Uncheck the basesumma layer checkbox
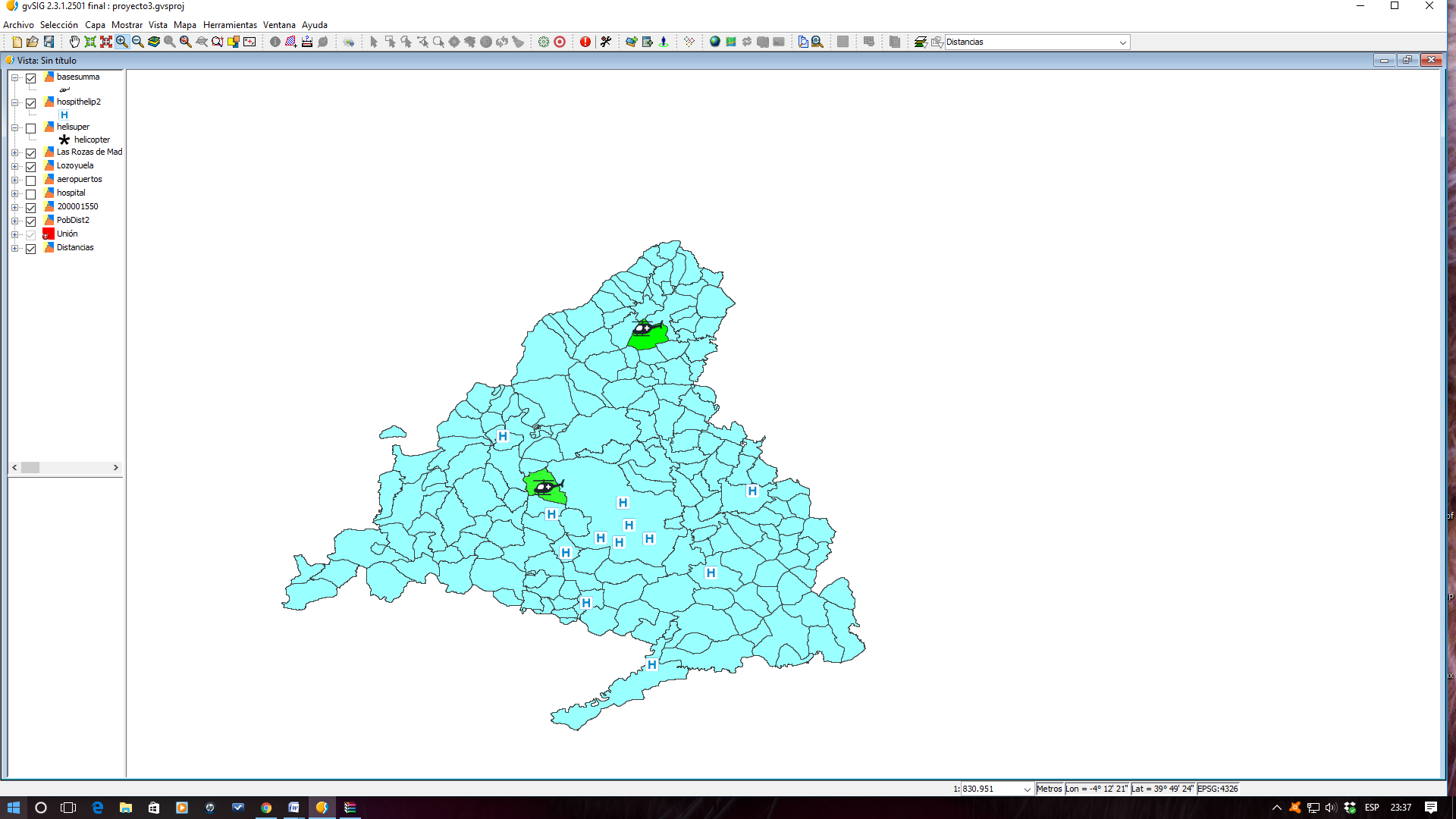Screen dimensions: 1456x819 31,77
